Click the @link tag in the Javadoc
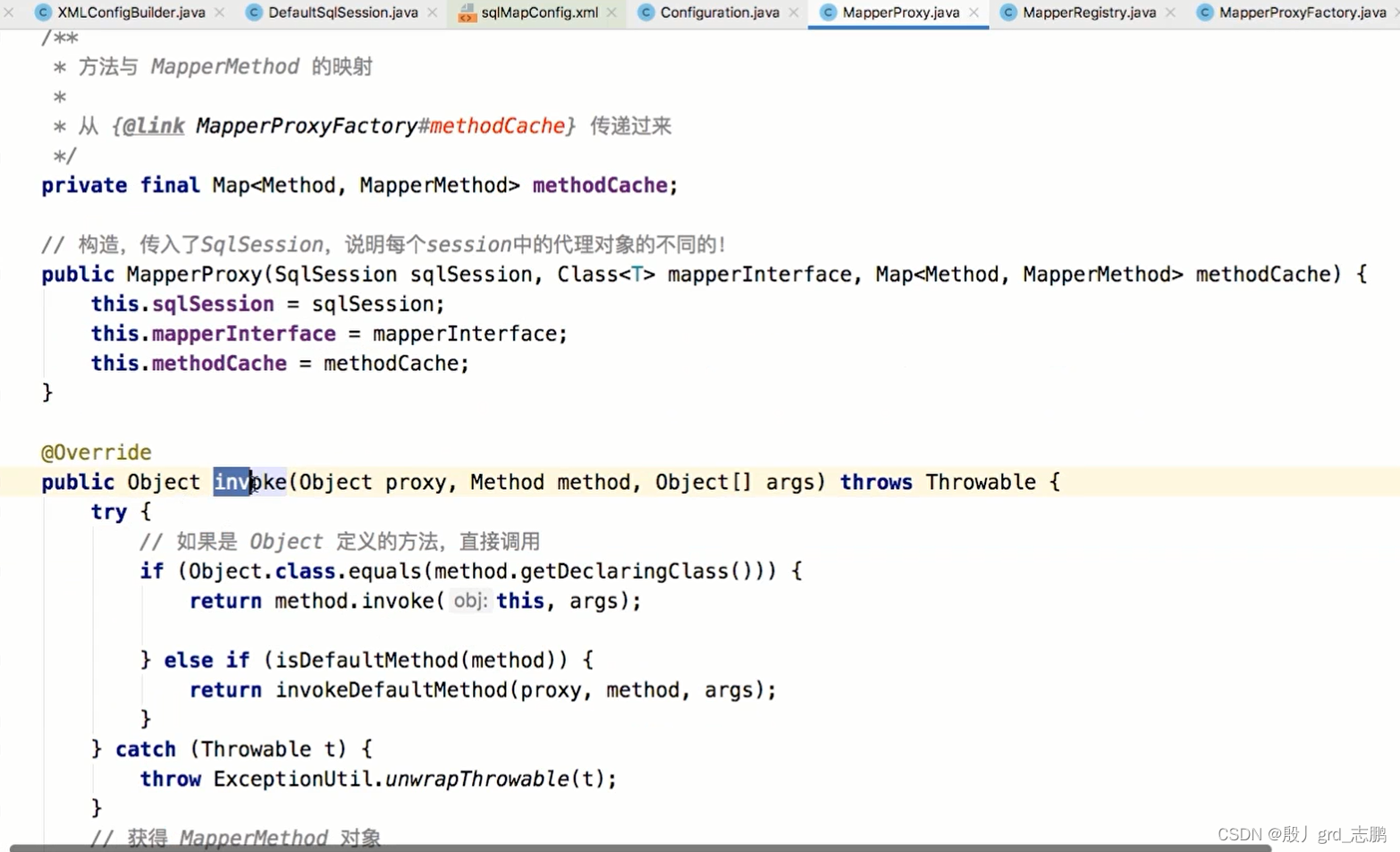 pos(153,126)
